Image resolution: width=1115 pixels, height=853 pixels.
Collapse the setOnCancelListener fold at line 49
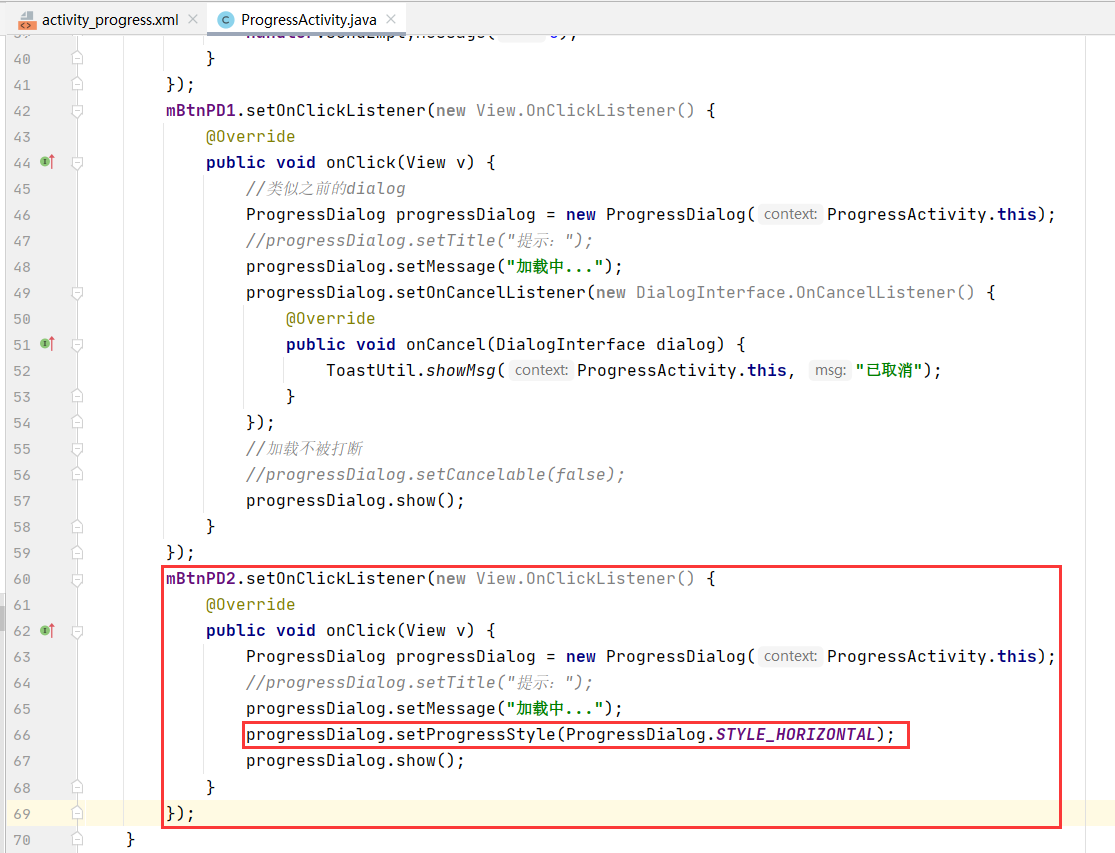pos(77,293)
